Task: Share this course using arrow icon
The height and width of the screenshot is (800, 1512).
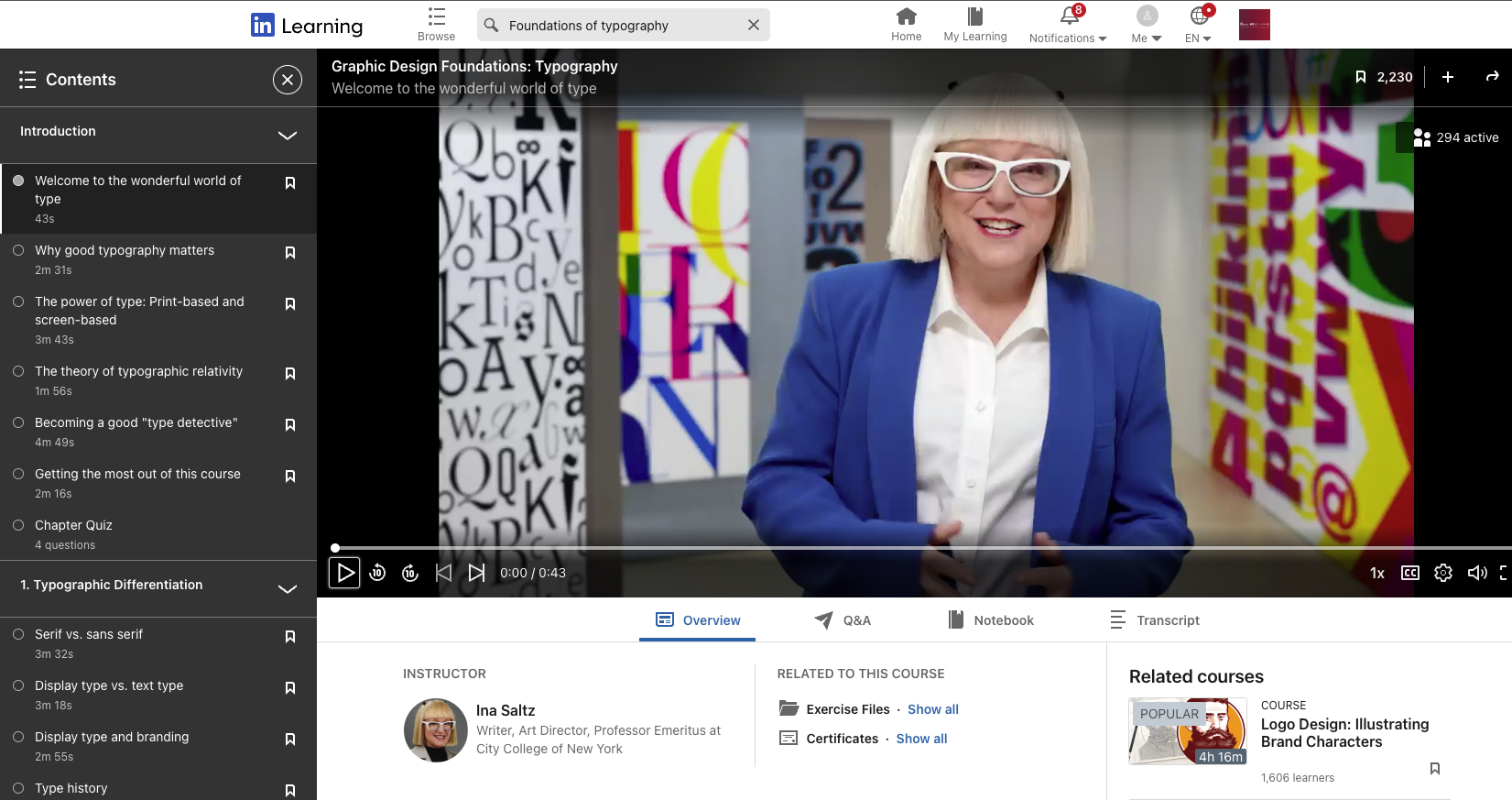Action: (1492, 77)
